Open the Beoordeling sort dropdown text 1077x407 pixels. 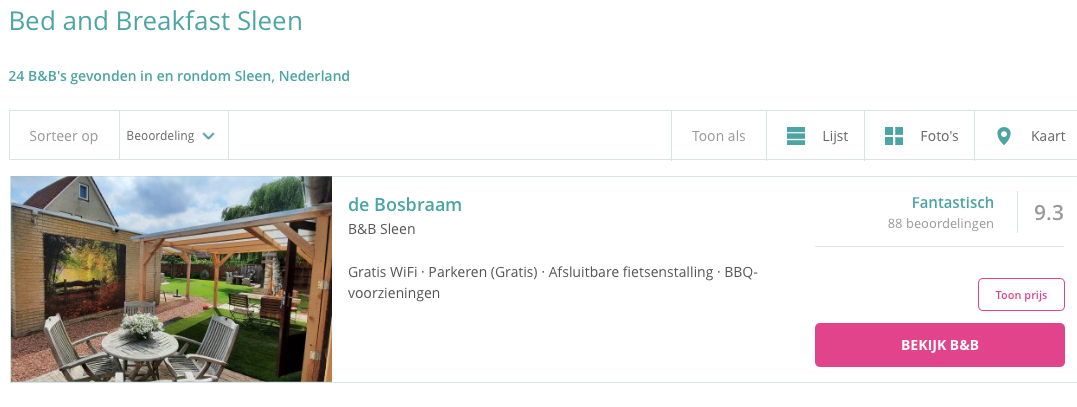pyautogui.click(x=160, y=136)
